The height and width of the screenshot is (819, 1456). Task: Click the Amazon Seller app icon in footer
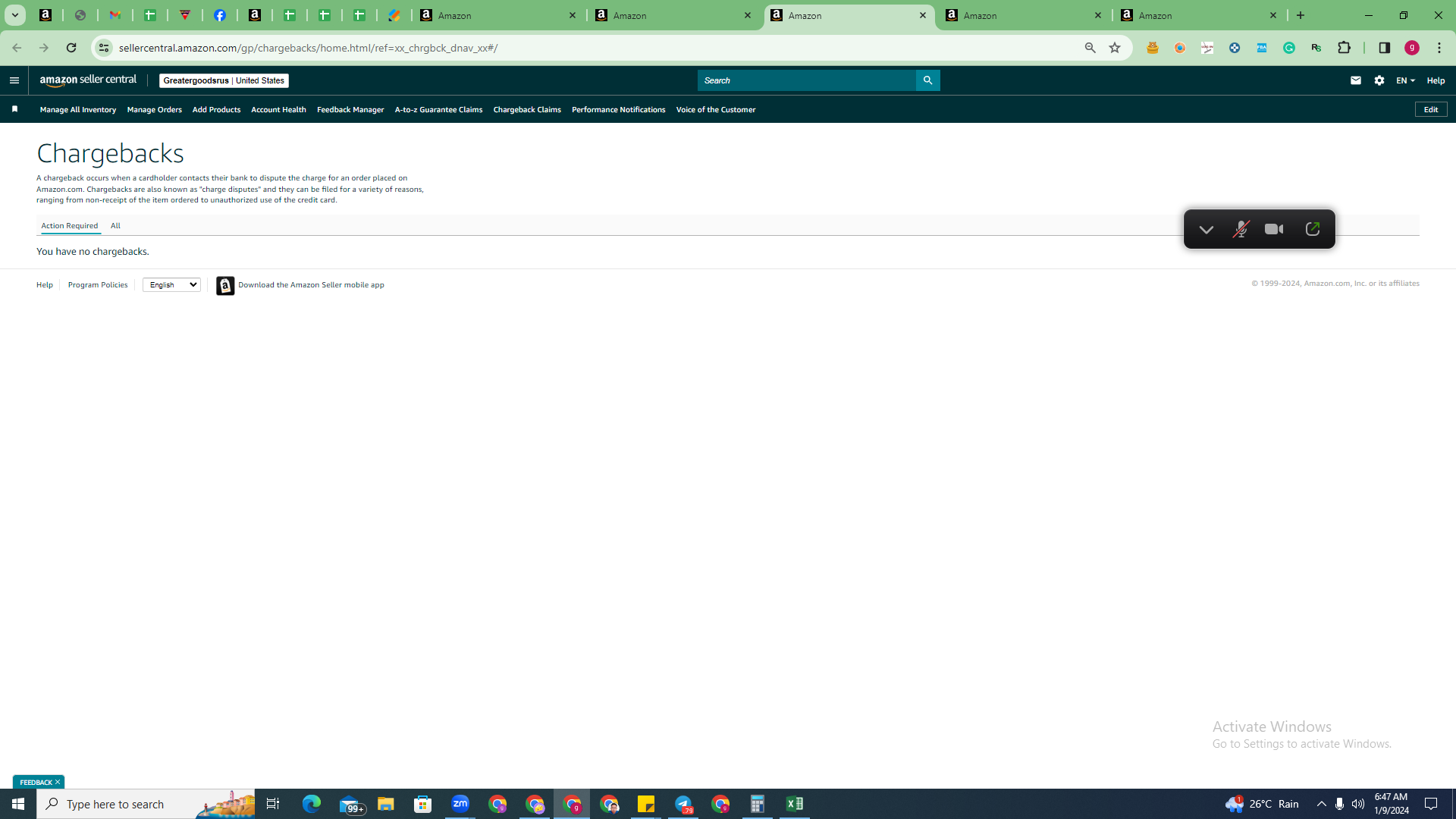click(225, 285)
